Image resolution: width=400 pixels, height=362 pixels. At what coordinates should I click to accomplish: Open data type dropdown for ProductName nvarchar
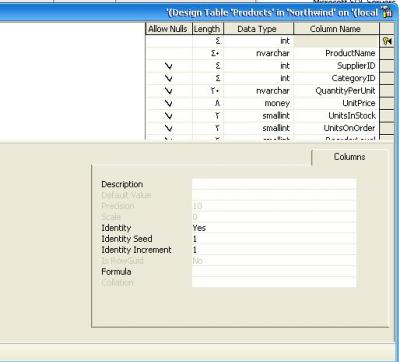point(258,53)
